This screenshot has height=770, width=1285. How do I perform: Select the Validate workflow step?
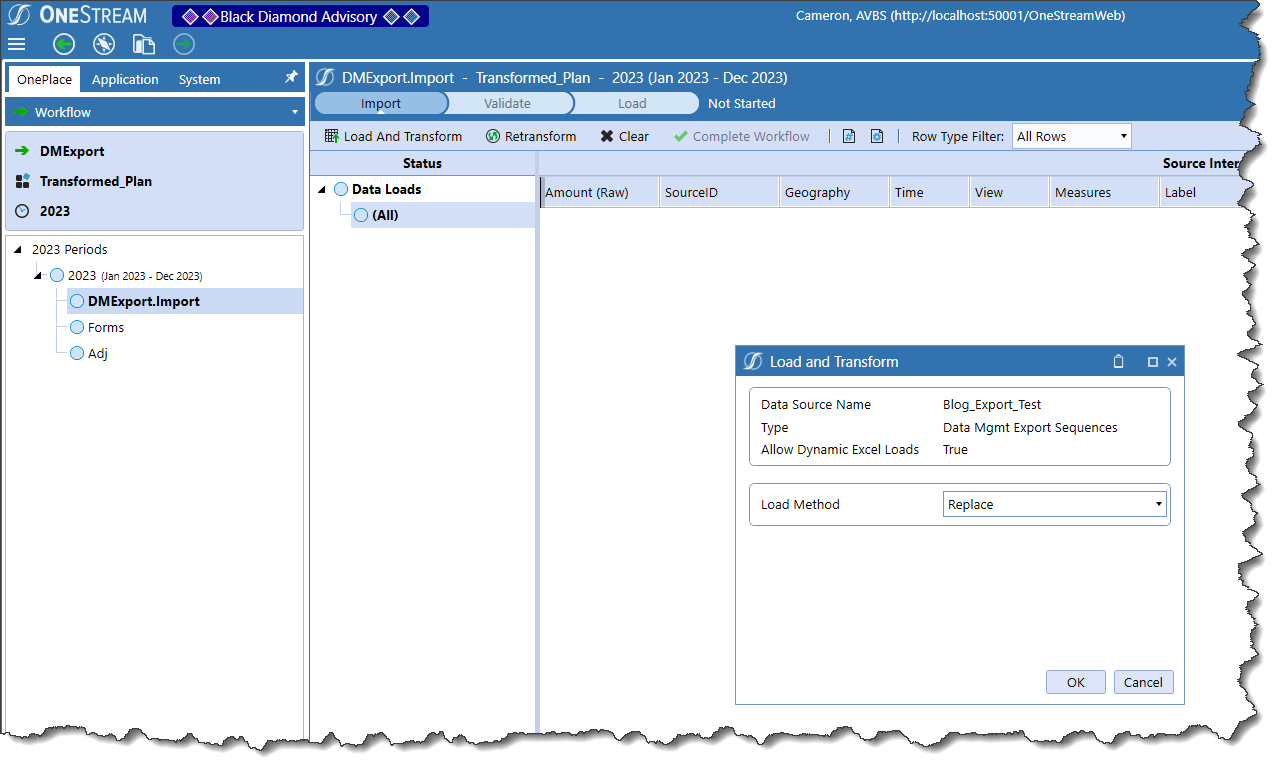508,103
